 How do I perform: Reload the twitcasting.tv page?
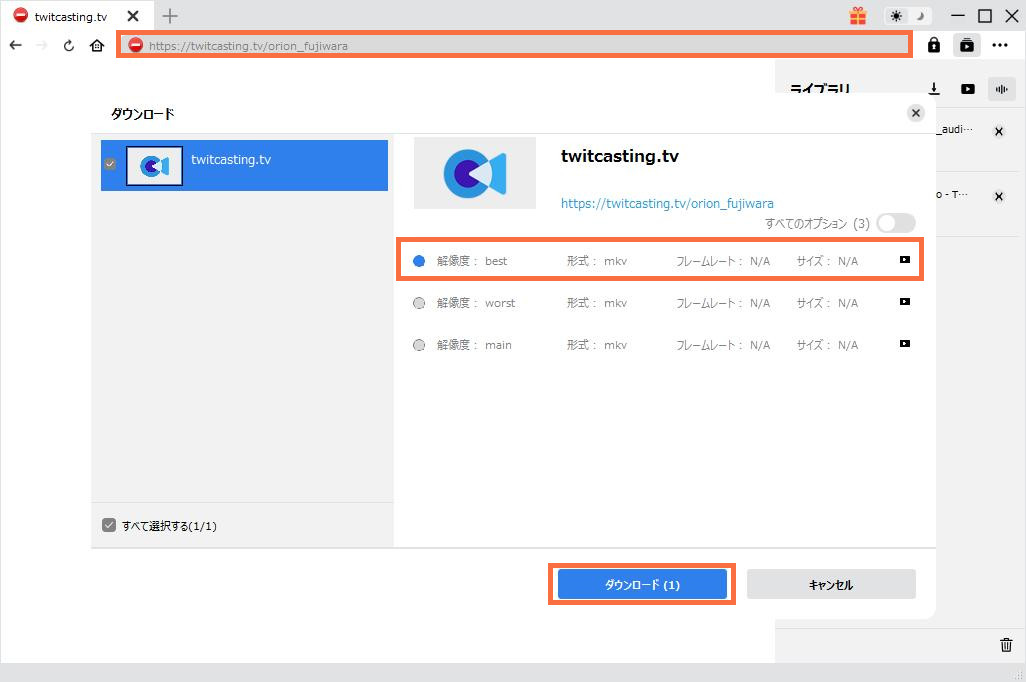pos(69,45)
